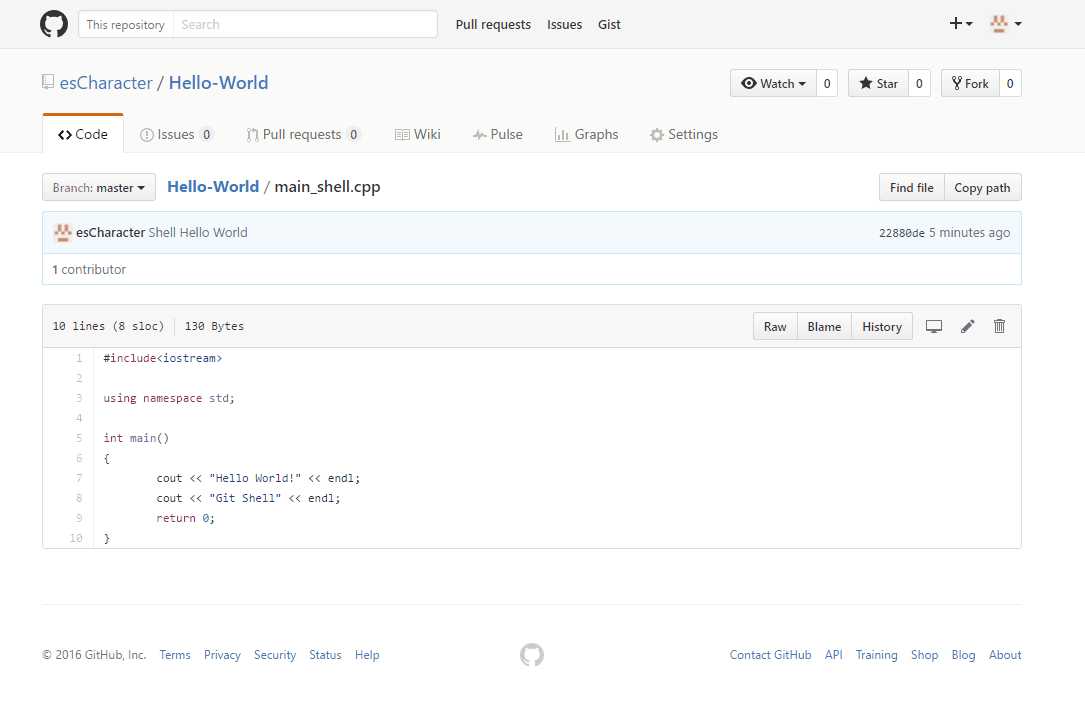The width and height of the screenshot is (1085, 726).
Task: Expand the Branch: master selector
Action: 99,188
